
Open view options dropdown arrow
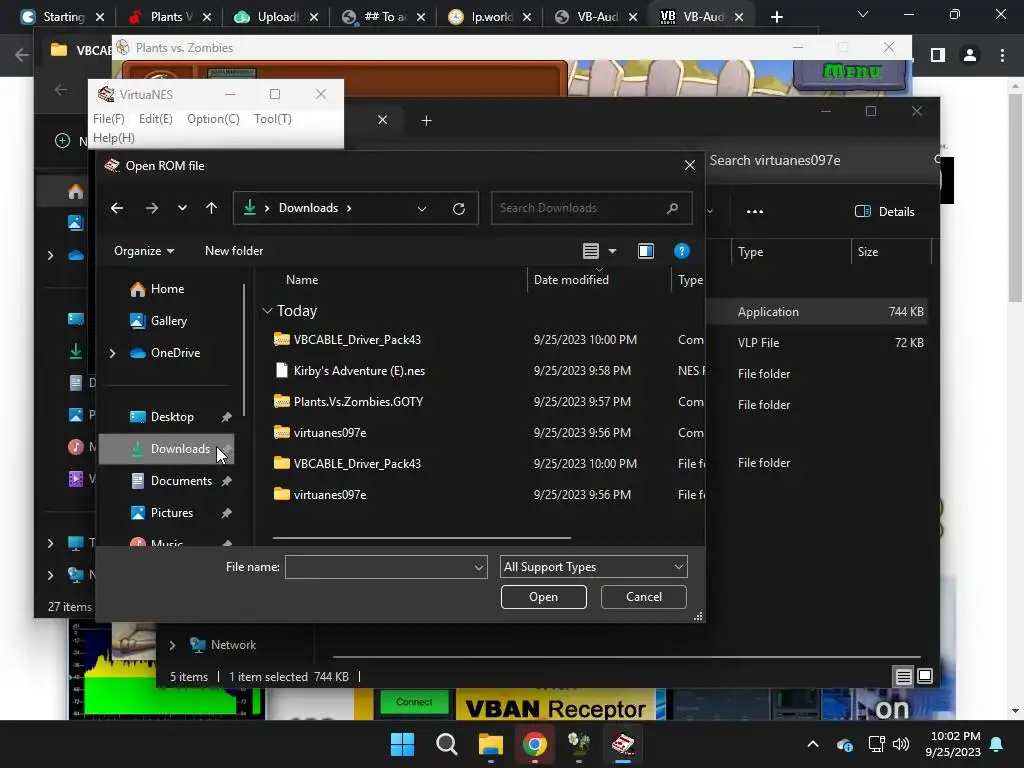tap(612, 251)
